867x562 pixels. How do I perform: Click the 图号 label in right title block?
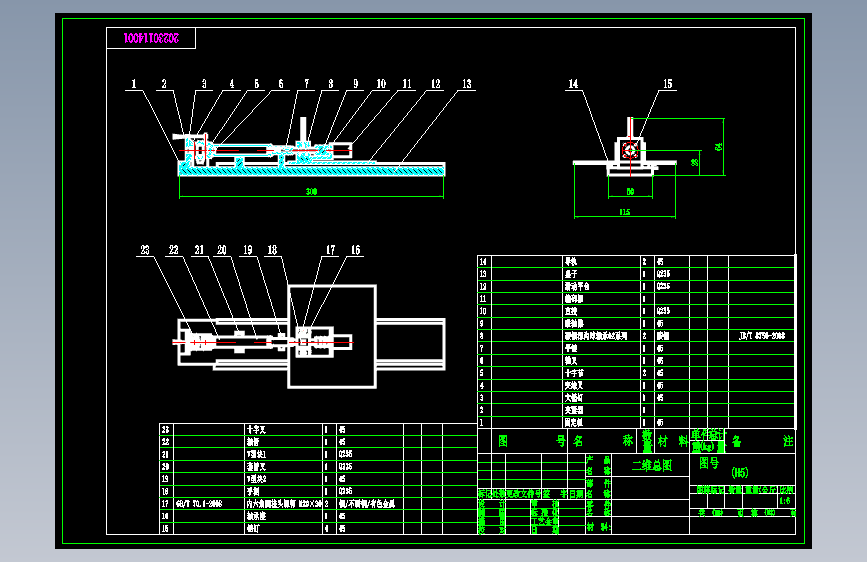coord(709,463)
